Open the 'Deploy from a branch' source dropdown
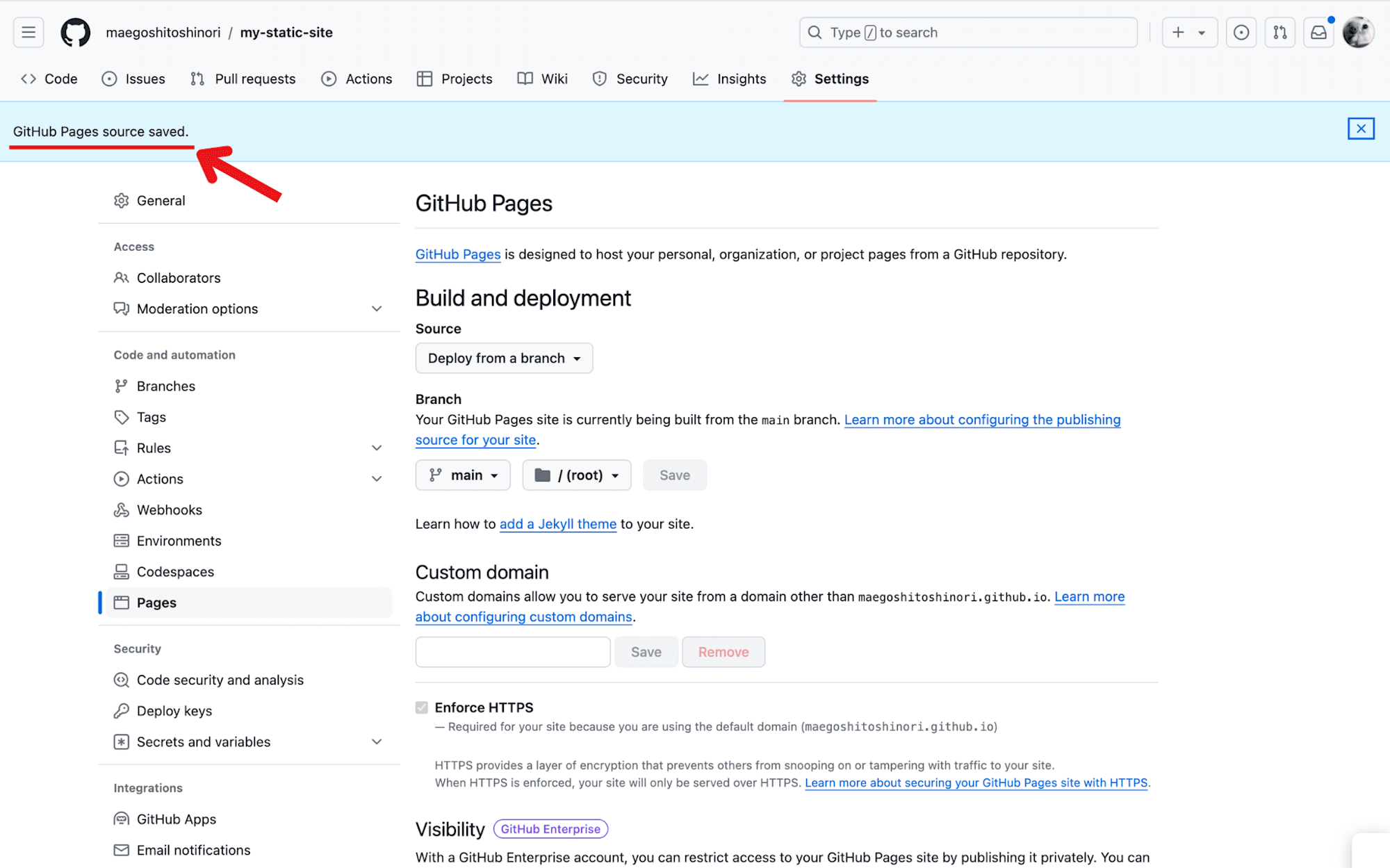 [504, 359]
